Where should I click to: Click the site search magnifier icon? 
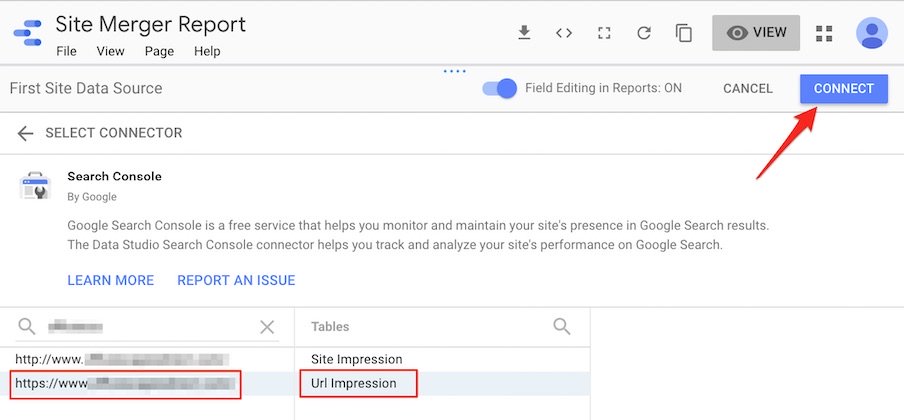pos(27,327)
